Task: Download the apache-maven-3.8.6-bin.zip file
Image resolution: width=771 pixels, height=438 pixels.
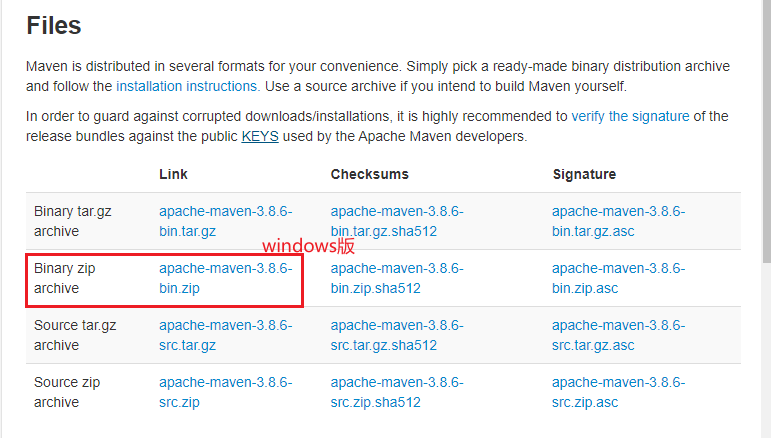Action: tap(225, 278)
